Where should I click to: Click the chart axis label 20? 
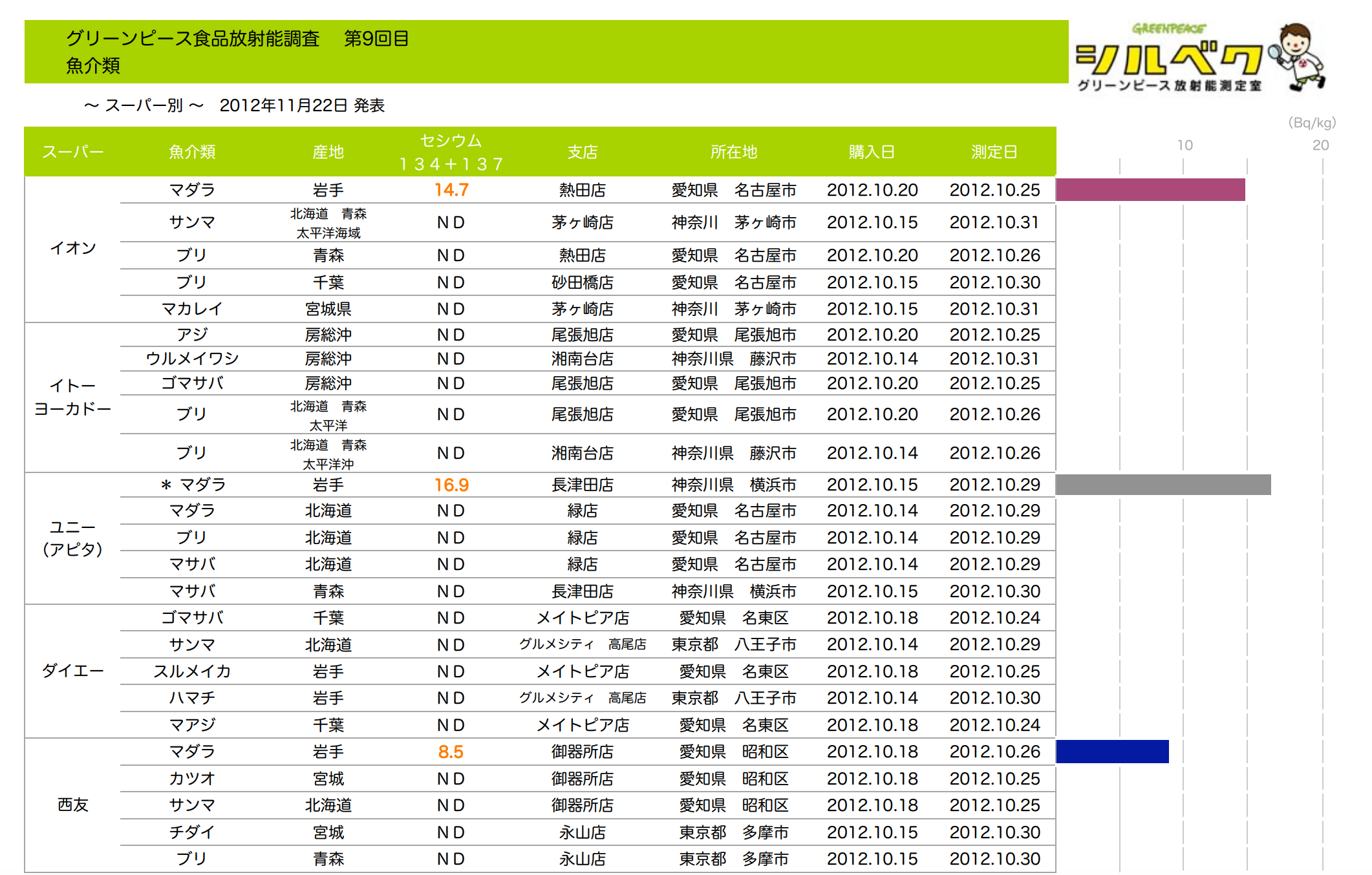(x=1320, y=145)
